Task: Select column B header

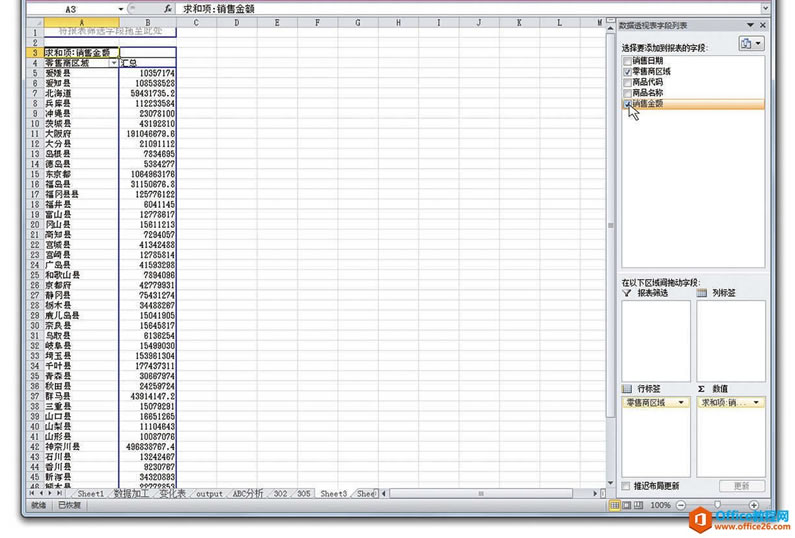Action: pyautogui.click(x=148, y=22)
